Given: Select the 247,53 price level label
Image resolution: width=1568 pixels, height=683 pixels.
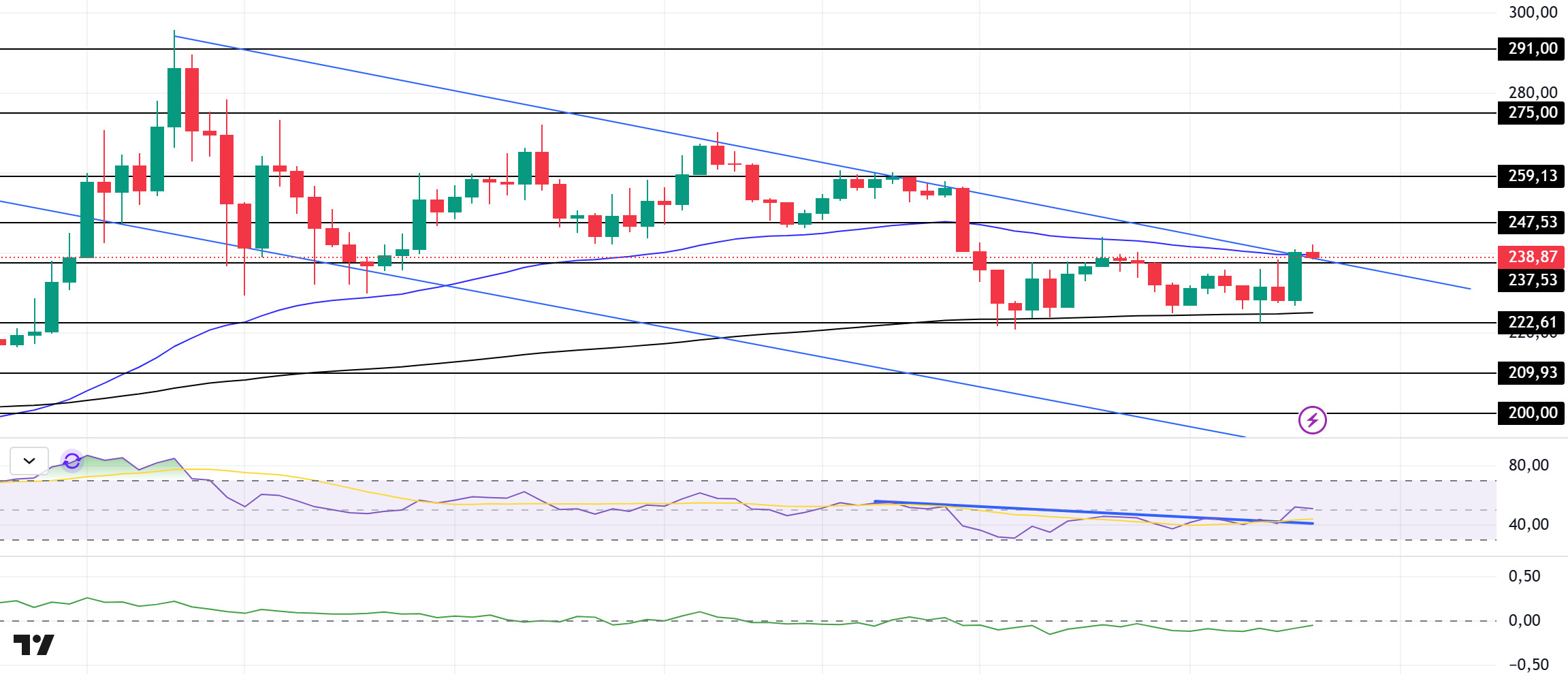Looking at the screenshot, I should point(1531,222).
